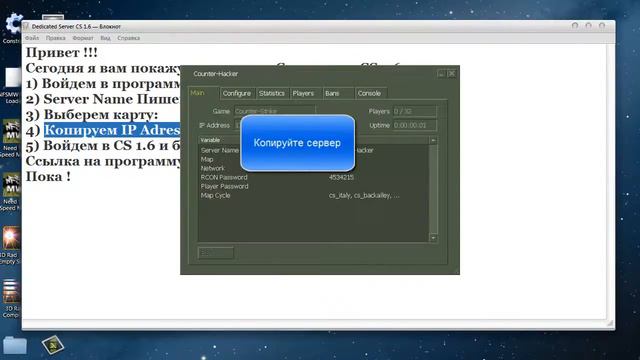Click the 3D Rad Empty desktop icon
The width and height of the screenshot is (640, 360).
click(x=11, y=246)
